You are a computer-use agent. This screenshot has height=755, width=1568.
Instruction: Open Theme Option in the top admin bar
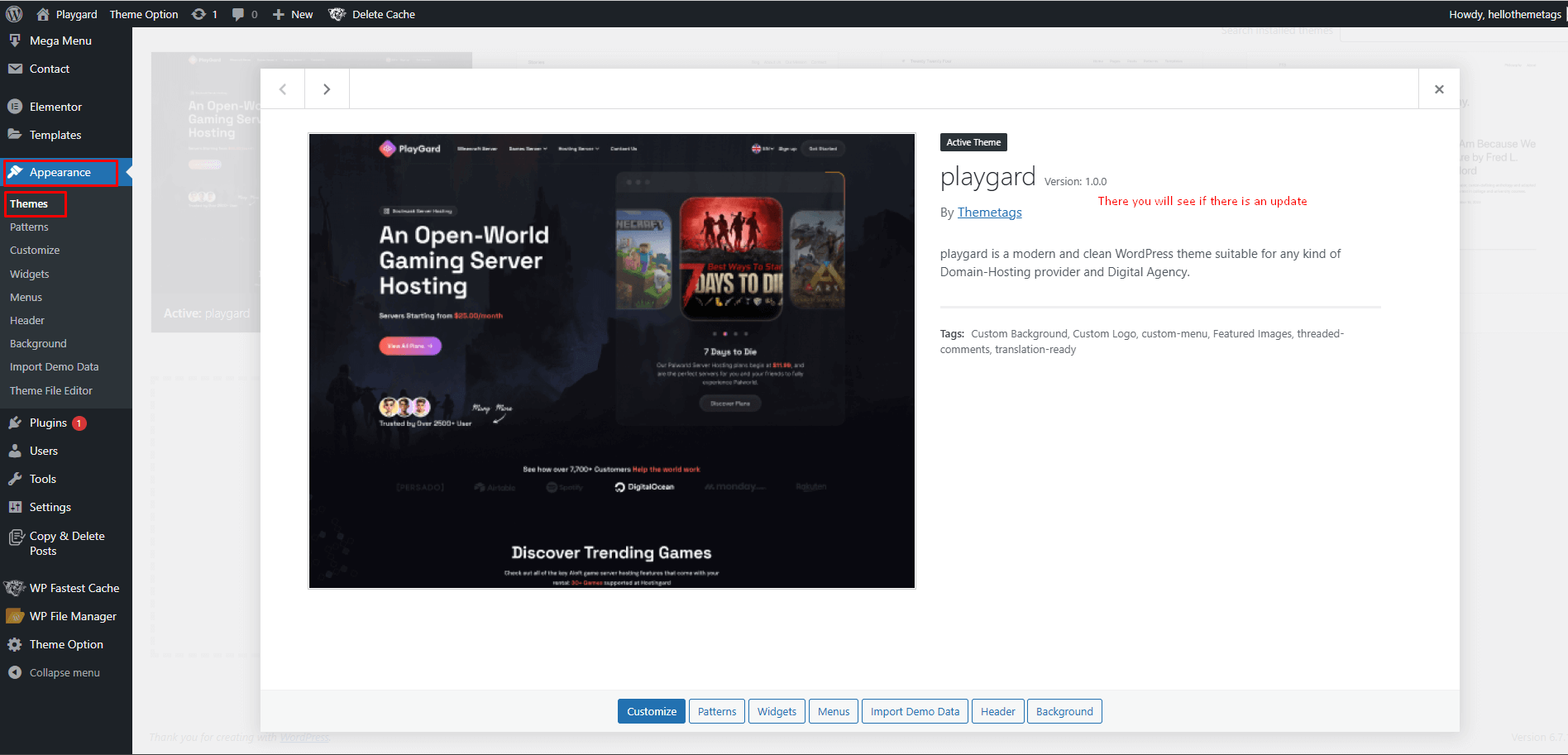[x=144, y=14]
